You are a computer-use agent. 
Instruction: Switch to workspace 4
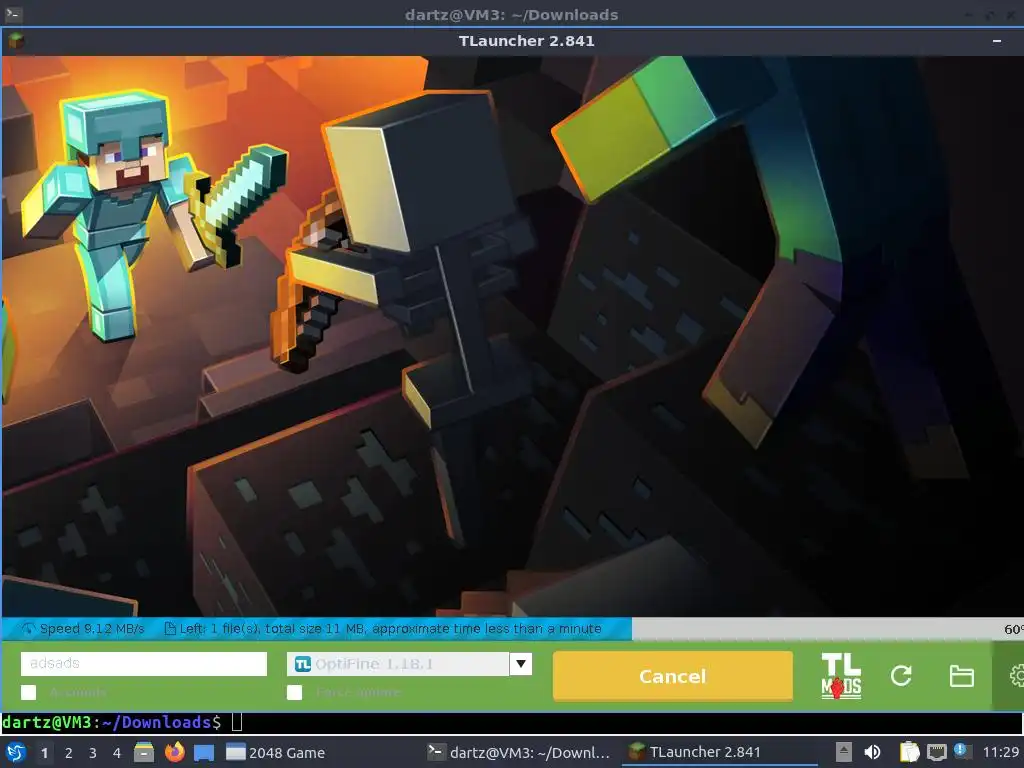117,753
